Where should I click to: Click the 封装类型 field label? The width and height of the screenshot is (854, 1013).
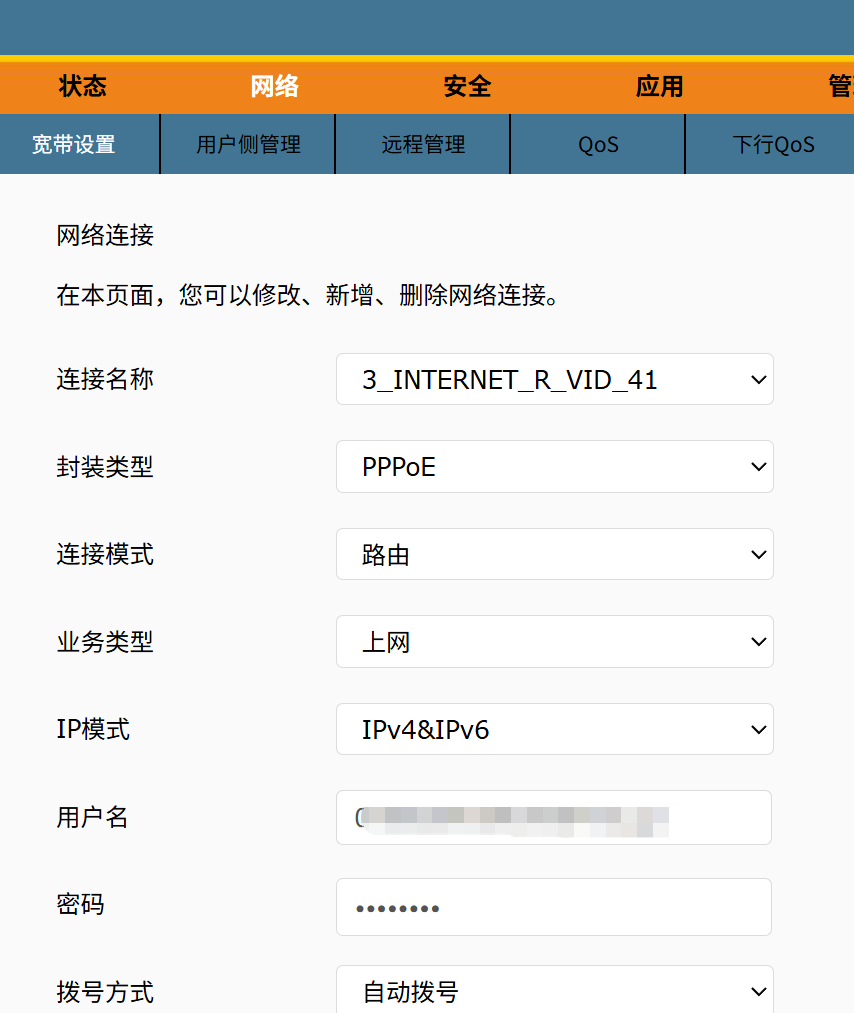pos(105,466)
